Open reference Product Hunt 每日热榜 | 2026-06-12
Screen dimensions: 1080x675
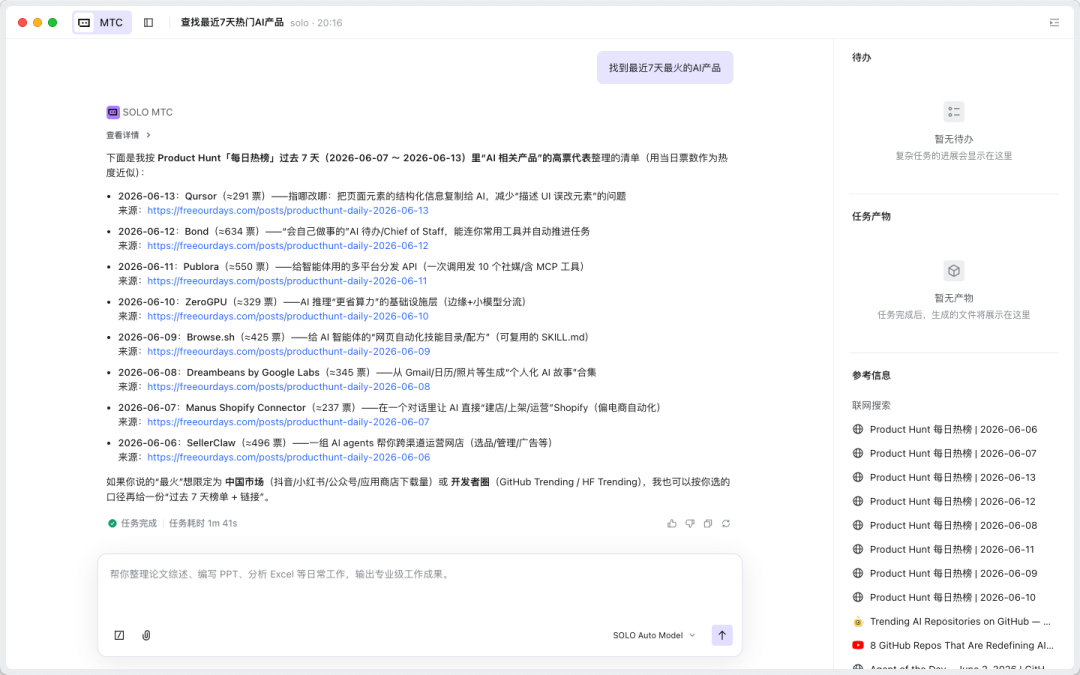953,501
